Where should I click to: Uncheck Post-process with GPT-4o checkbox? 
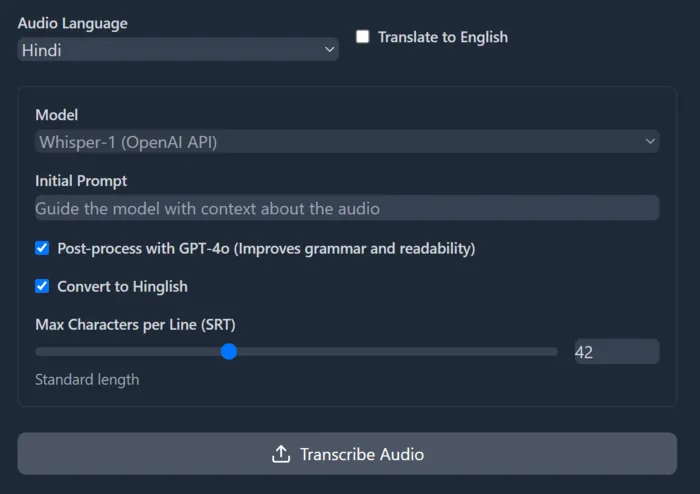click(42, 248)
